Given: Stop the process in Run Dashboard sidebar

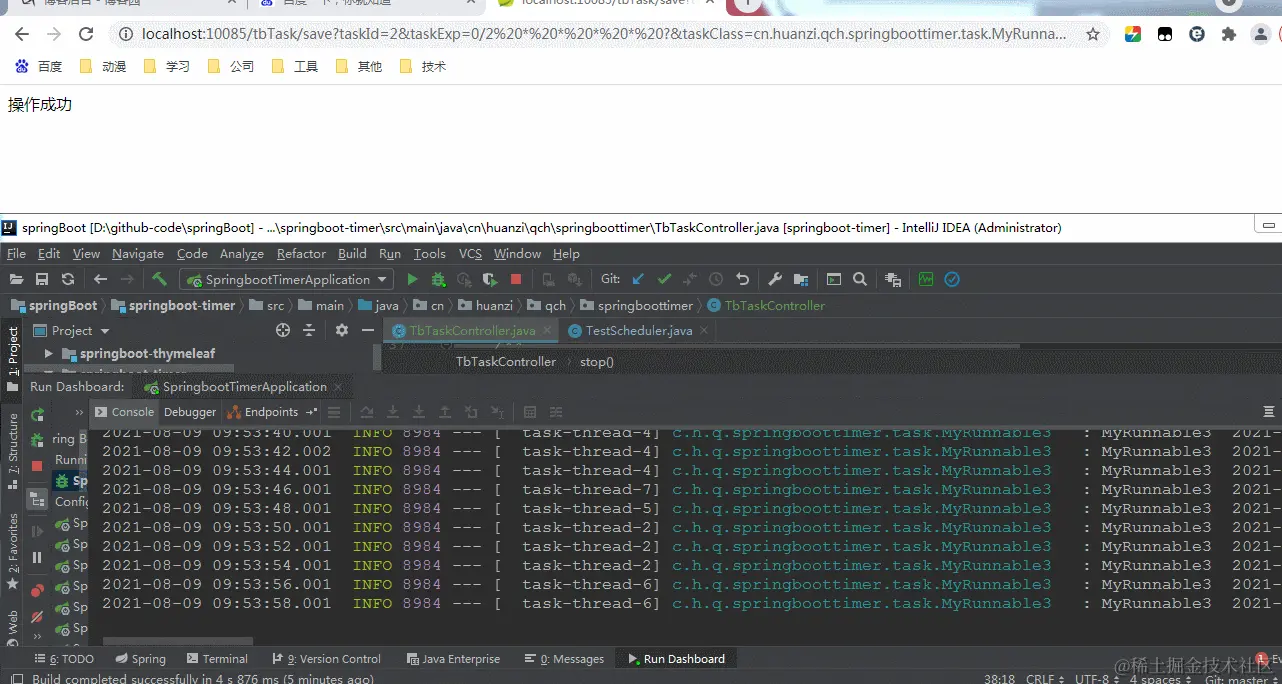Looking at the screenshot, I should 37,466.
